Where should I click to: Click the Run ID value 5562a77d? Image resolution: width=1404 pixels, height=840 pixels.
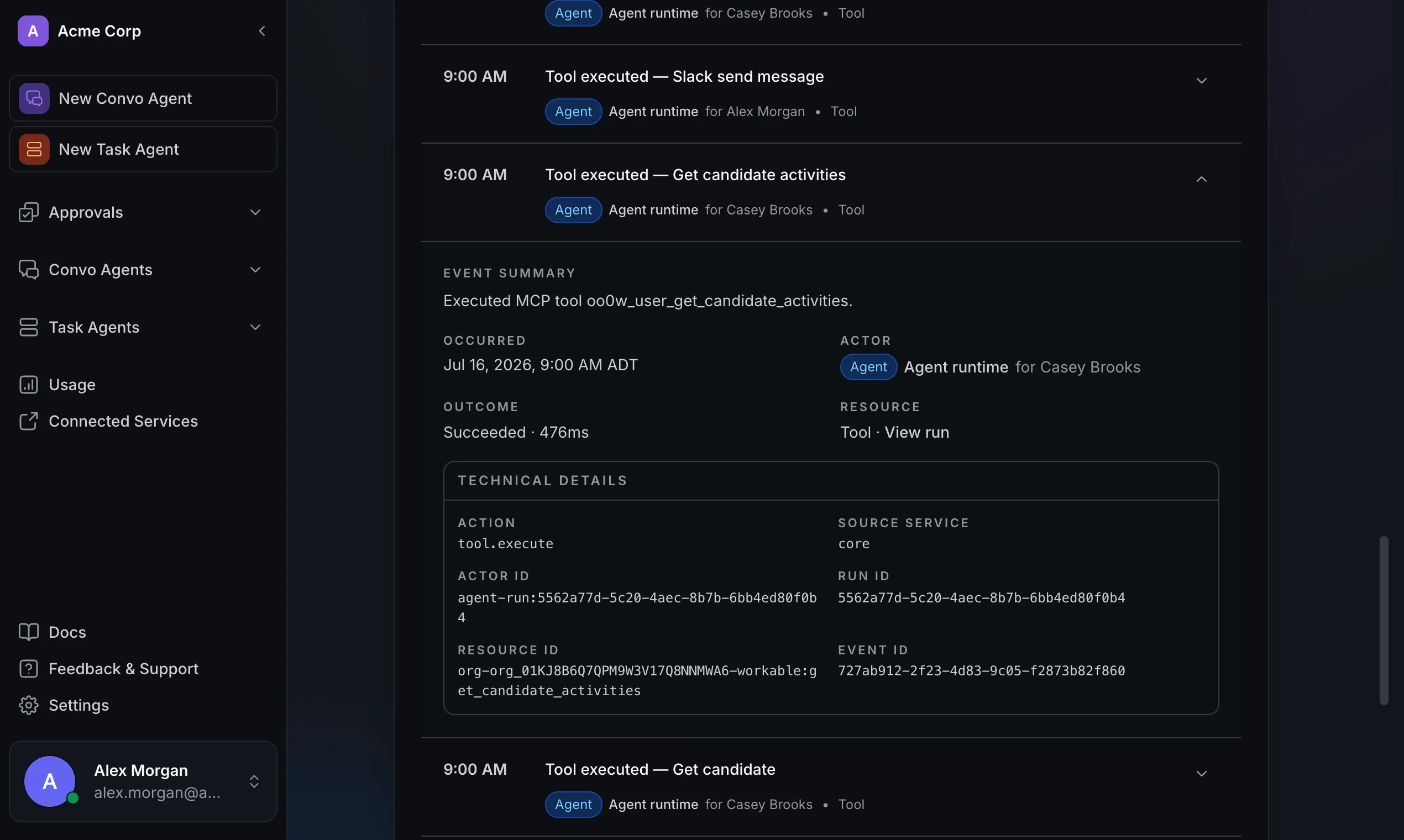[x=982, y=599]
